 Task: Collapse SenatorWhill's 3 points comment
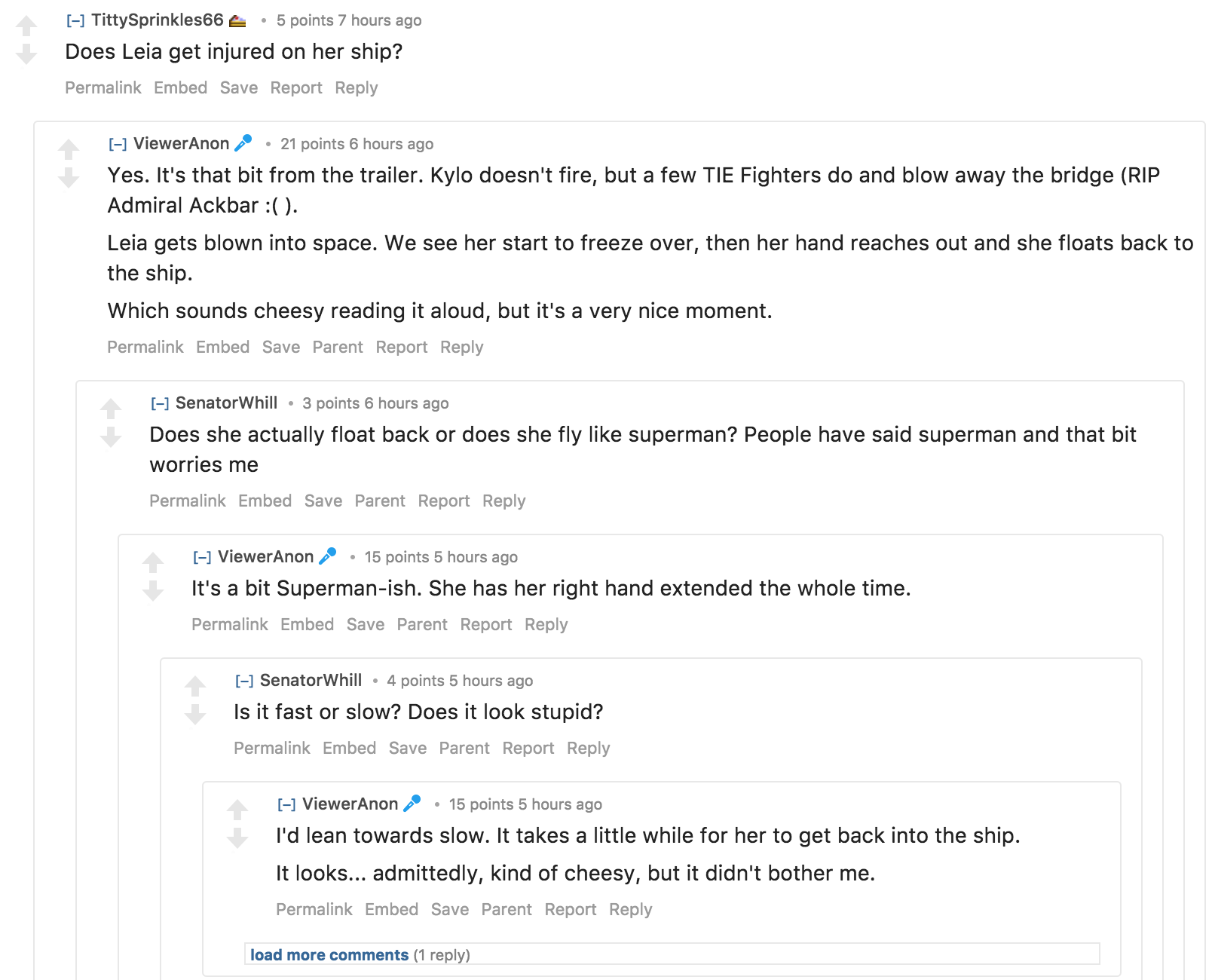[160, 404]
